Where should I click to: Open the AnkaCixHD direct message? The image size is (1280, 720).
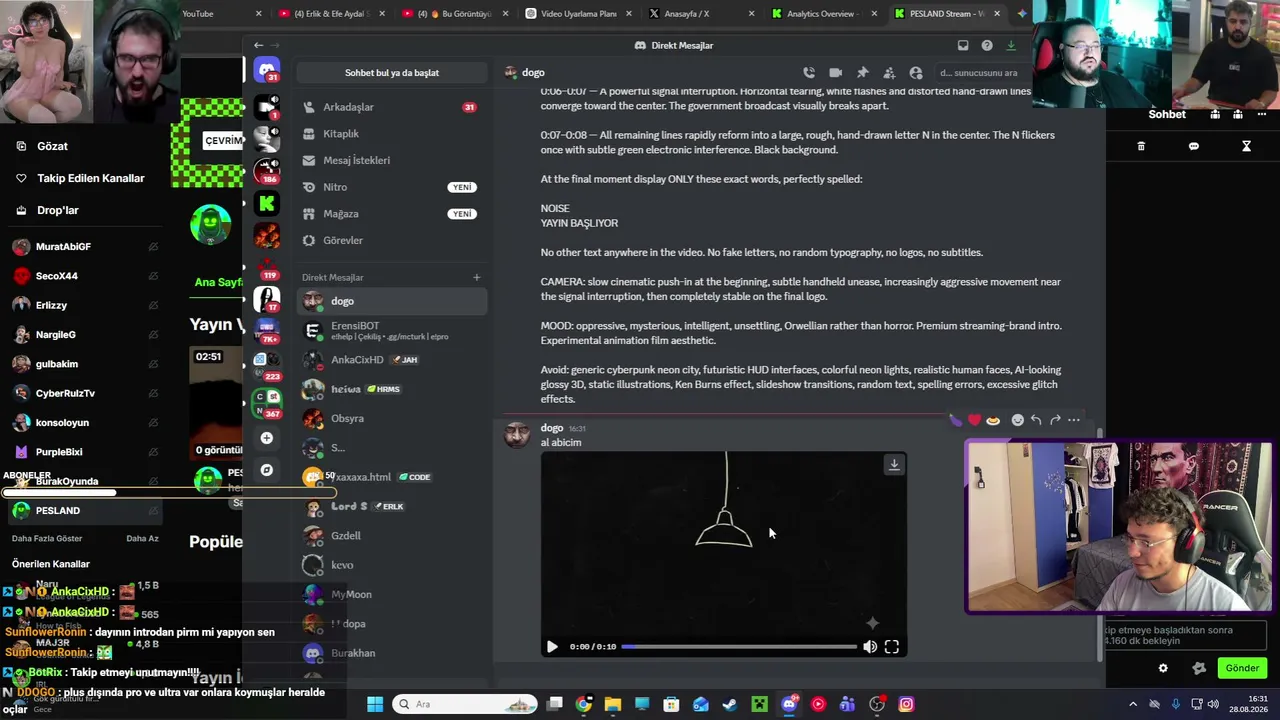(392, 359)
